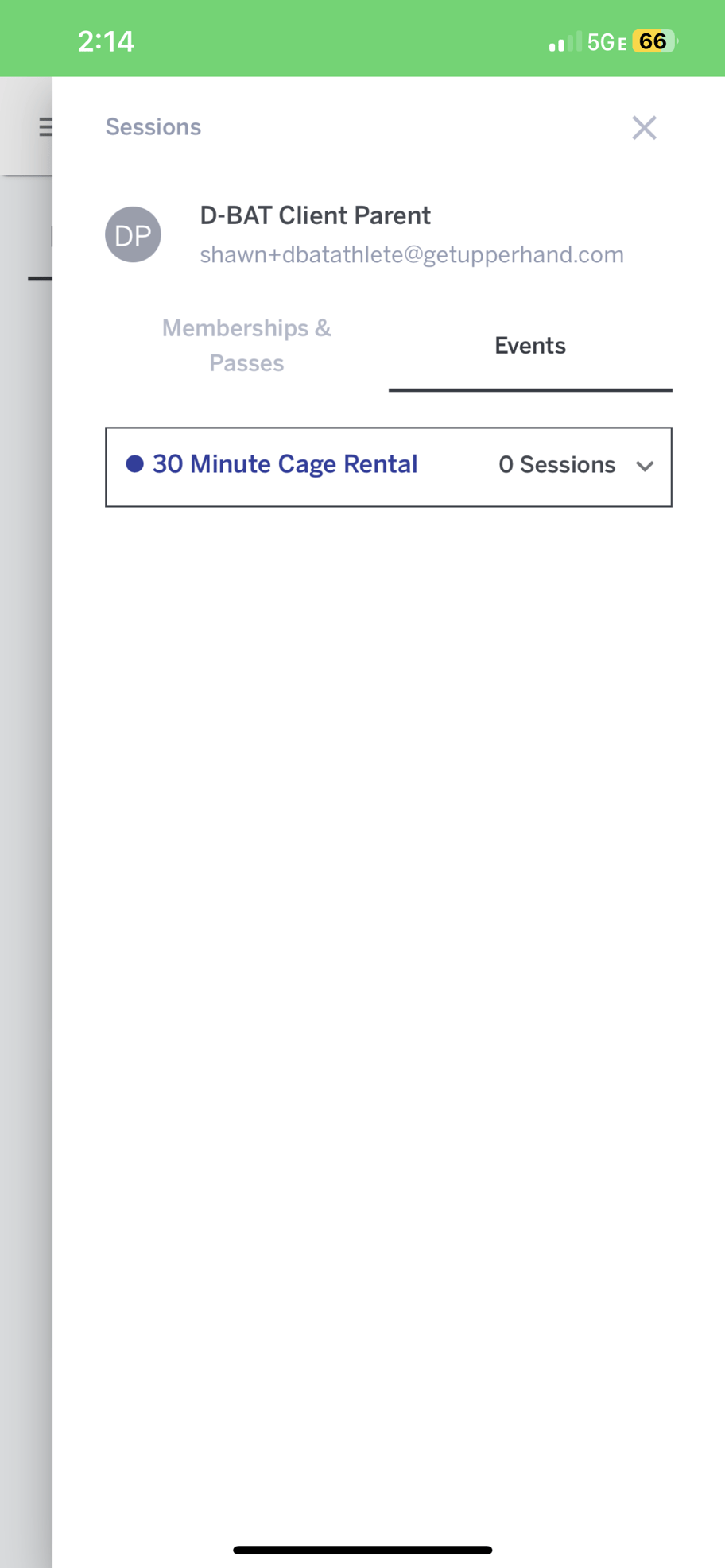Click the blue dot beside 30 Minute Cage Rental
The height and width of the screenshot is (1568, 725).
click(136, 463)
